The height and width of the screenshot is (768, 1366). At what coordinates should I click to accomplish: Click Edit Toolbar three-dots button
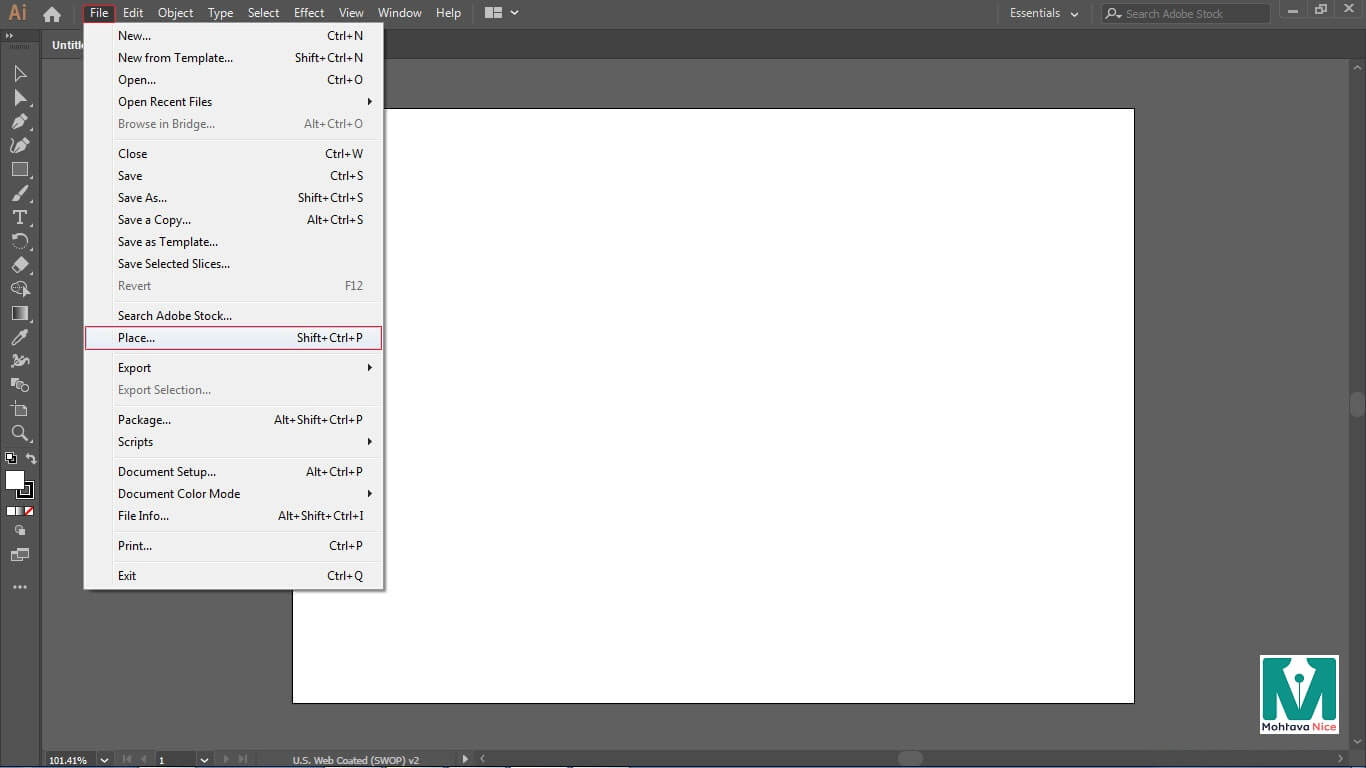pyautogui.click(x=20, y=588)
